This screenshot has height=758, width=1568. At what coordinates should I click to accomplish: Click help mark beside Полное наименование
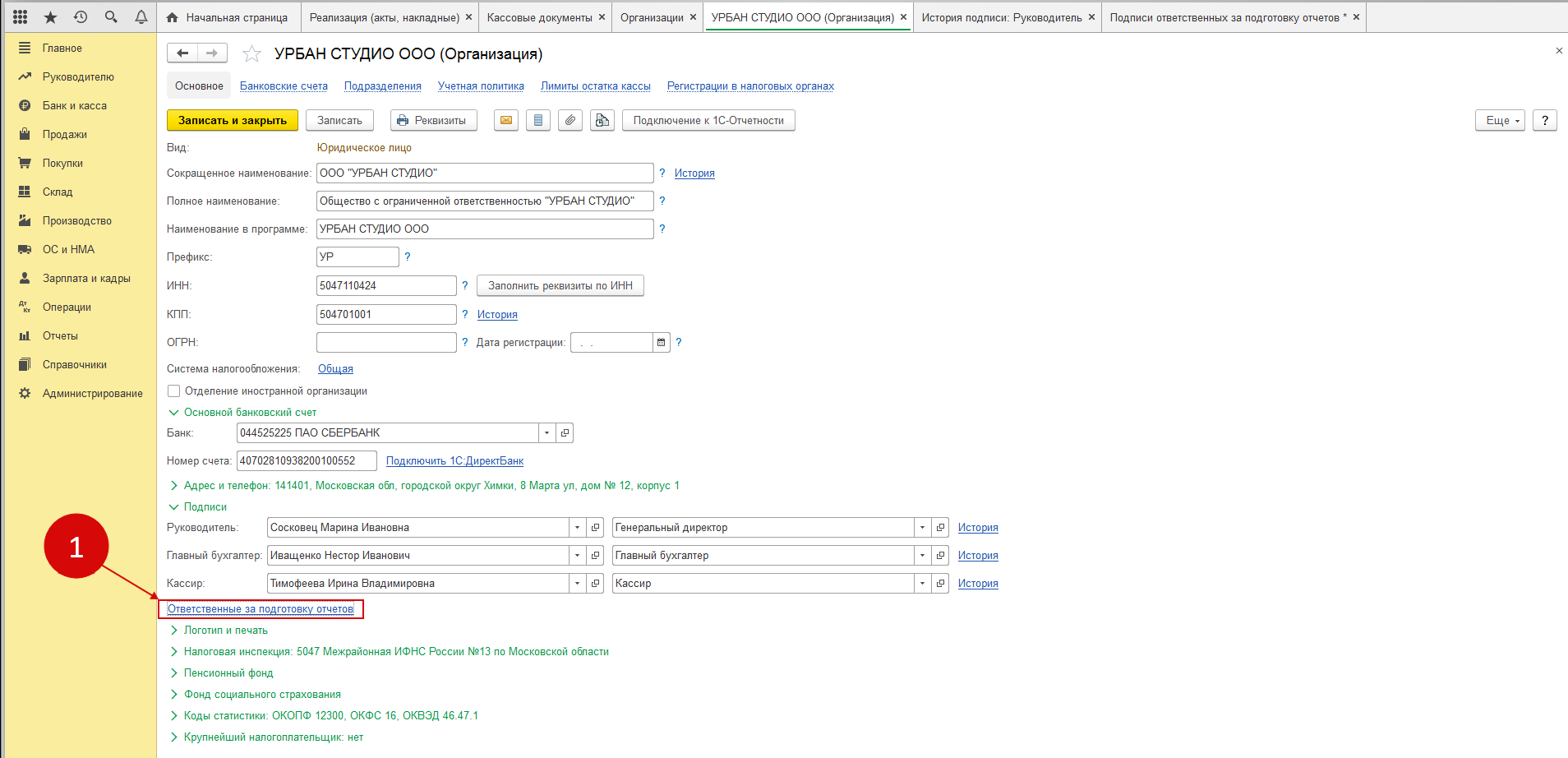click(x=662, y=201)
